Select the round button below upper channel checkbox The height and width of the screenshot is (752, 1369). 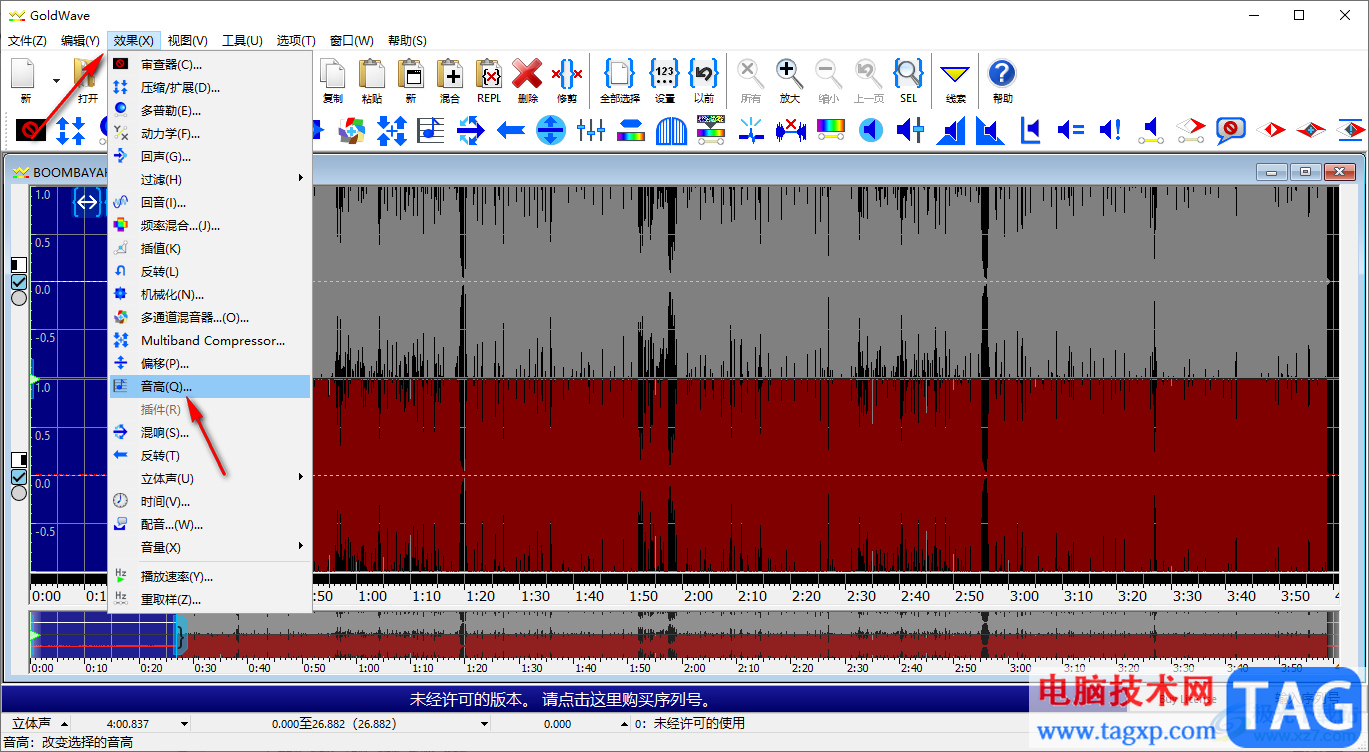click(19, 298)
